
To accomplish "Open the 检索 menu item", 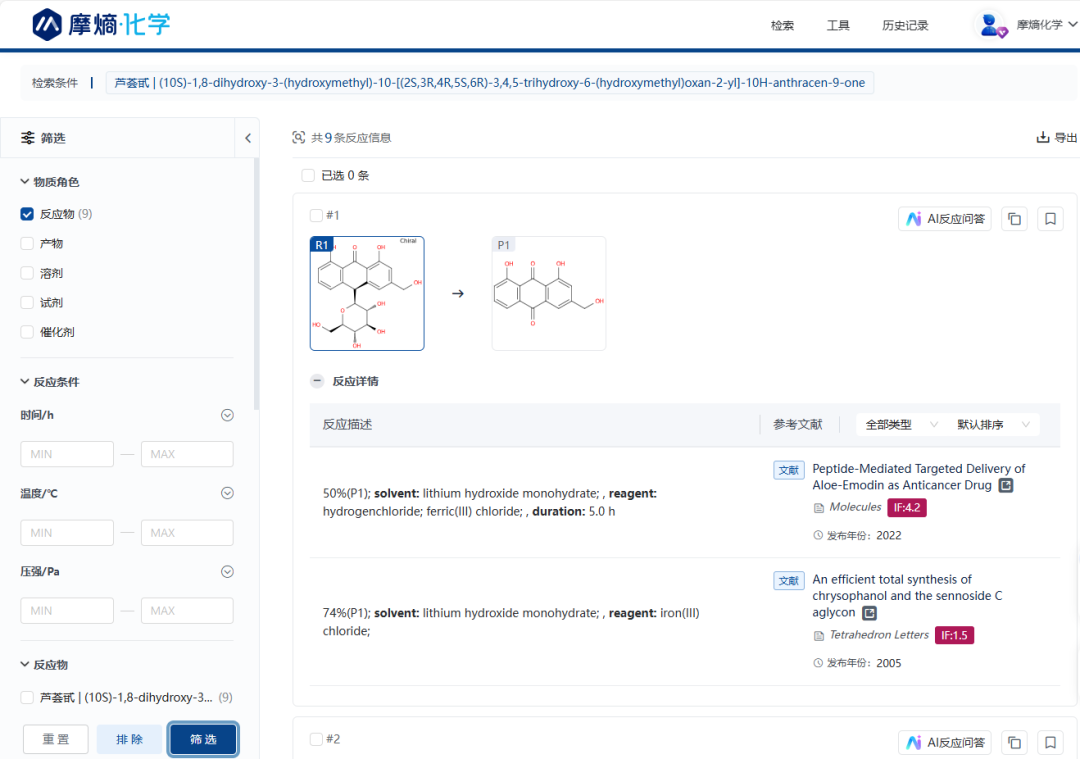I will click(x=782, y=25).
